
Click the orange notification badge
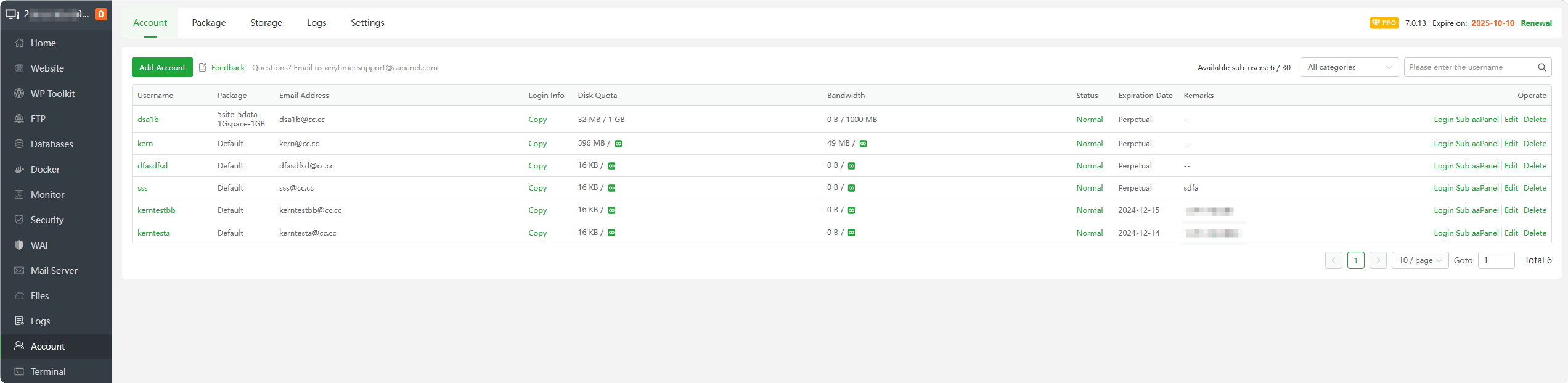[x=101, y=14]
